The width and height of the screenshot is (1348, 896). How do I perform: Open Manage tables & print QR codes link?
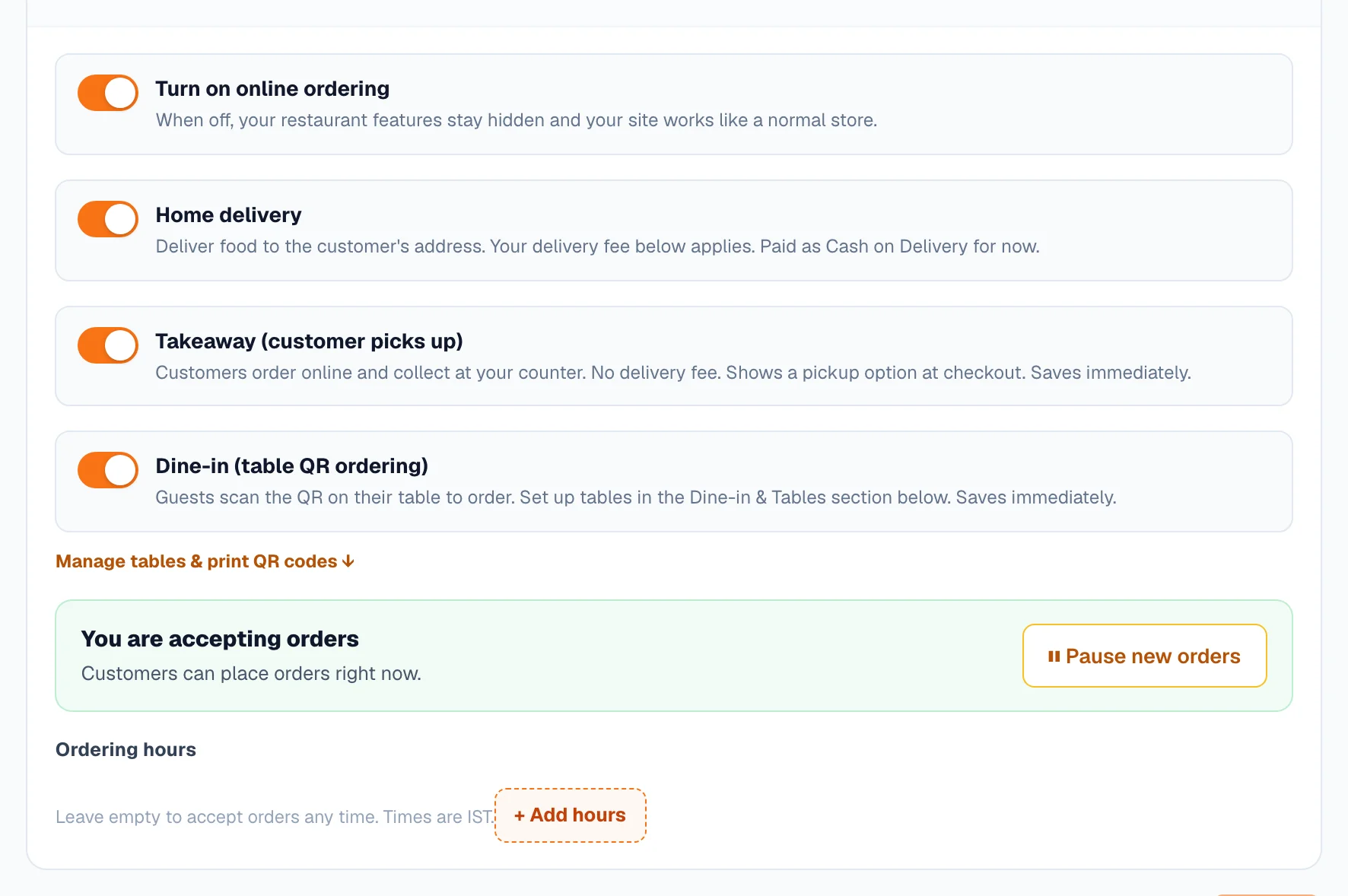click(x=205, y=561)
